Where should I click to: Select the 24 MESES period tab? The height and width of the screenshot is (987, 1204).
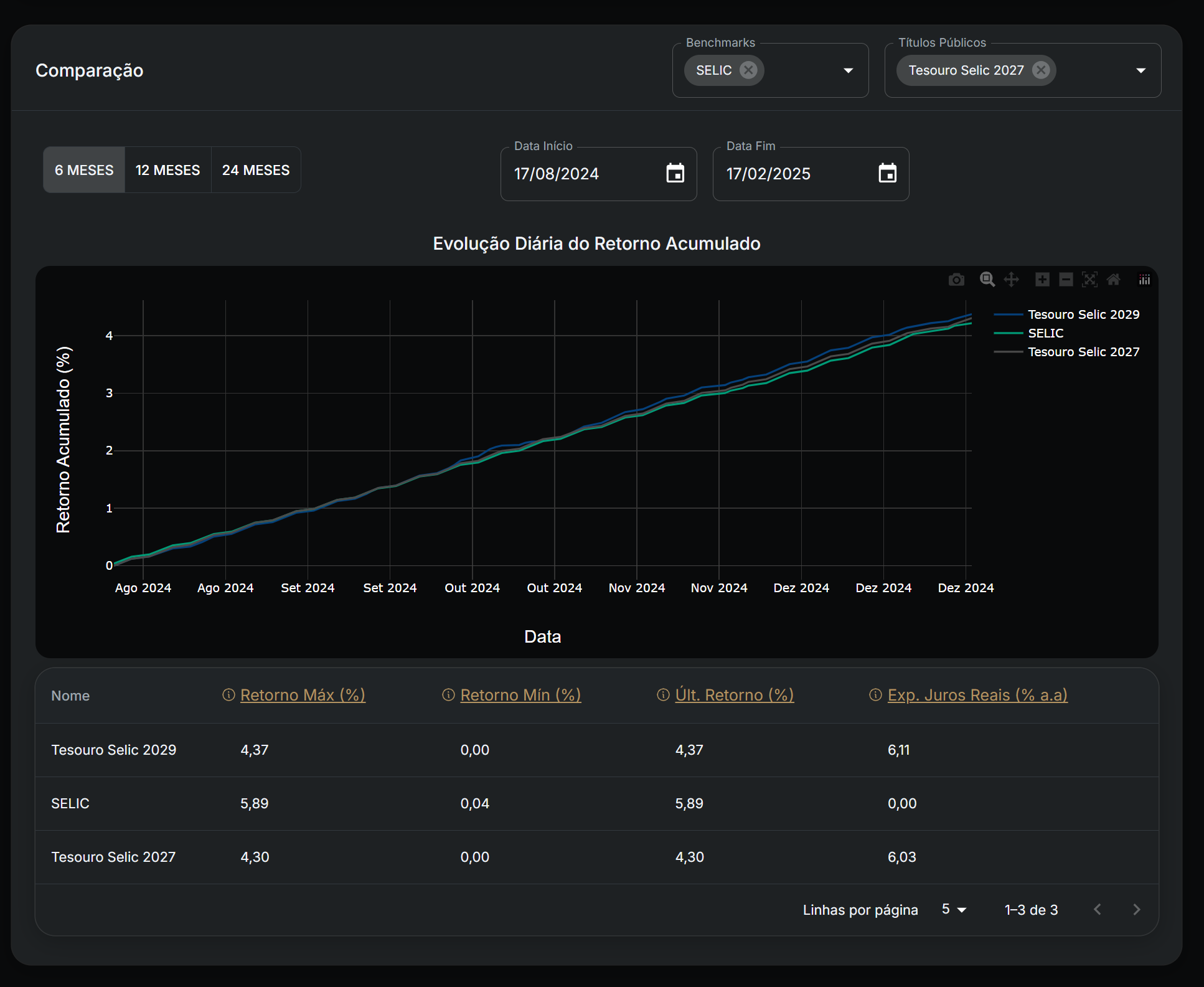256,169
